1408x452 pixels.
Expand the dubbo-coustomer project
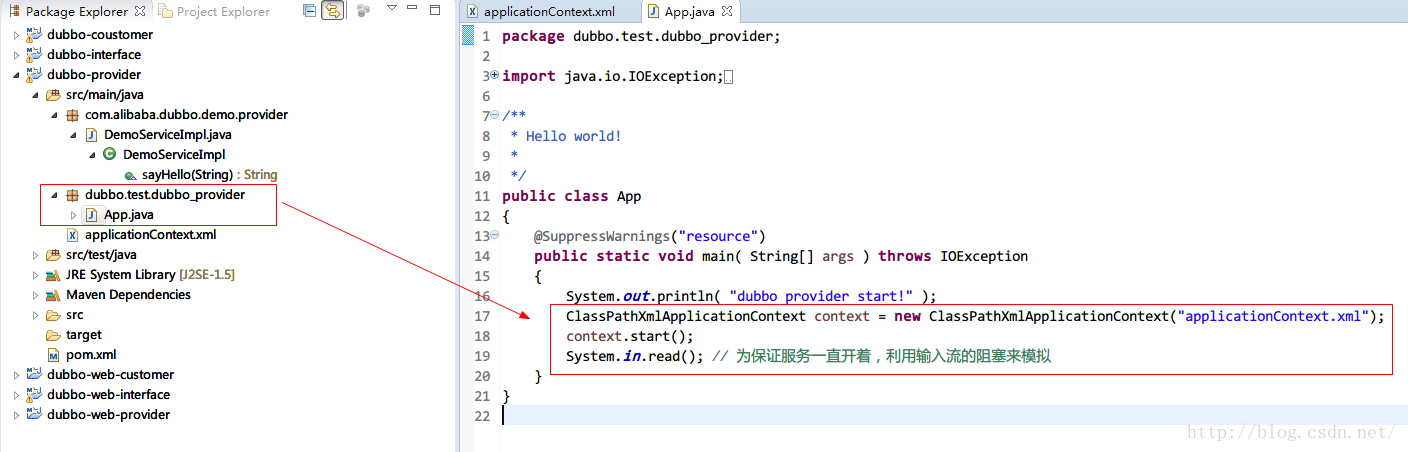[x=16, y=35]
